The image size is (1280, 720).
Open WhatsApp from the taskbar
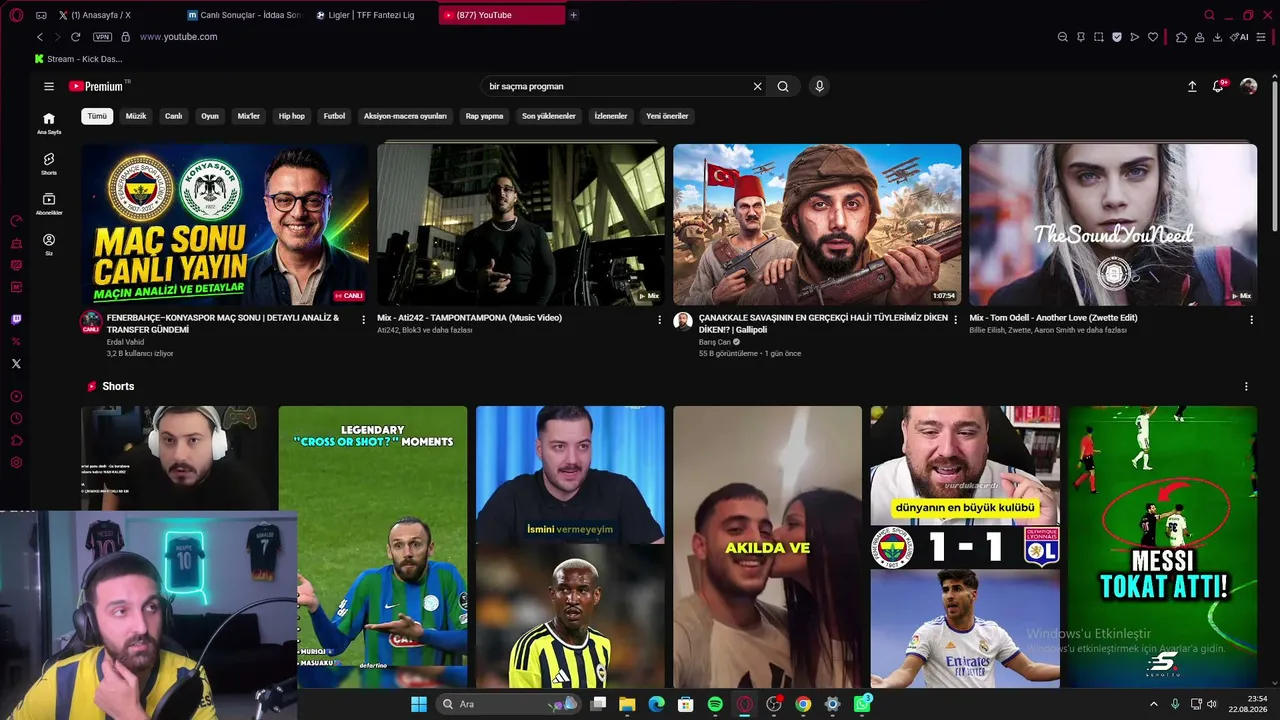[x=862, y=704]
